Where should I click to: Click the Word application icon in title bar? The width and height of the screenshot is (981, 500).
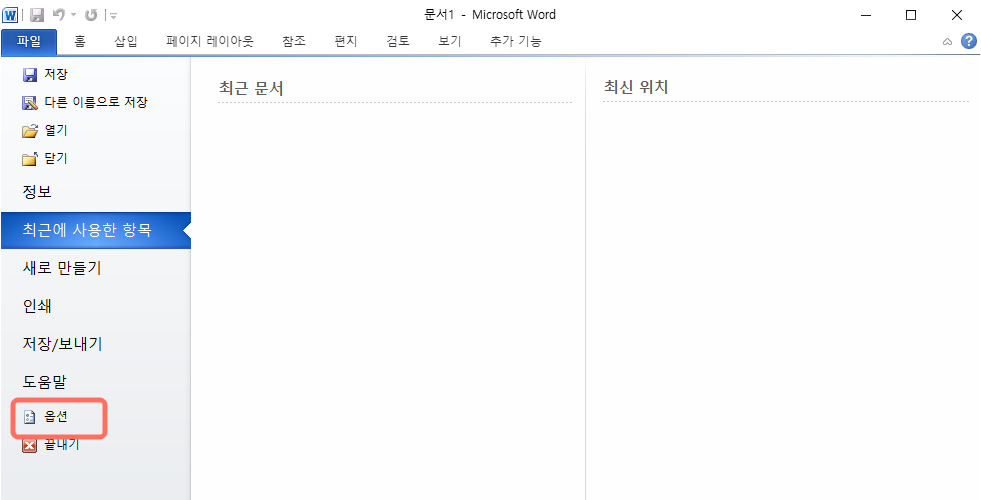coord(11,15)
